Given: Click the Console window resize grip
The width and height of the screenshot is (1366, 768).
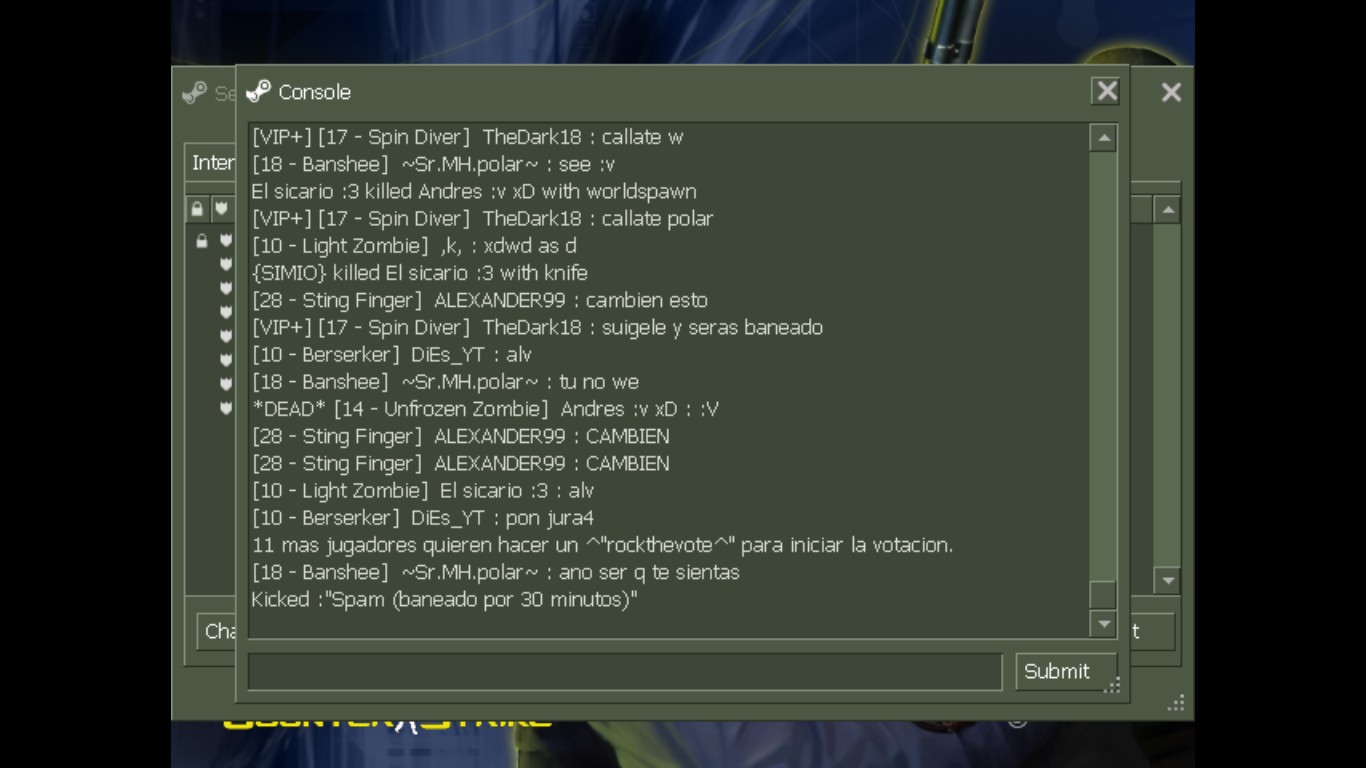Looking at the screenshot, I should pyautogui.click(x=1111, y=685).
